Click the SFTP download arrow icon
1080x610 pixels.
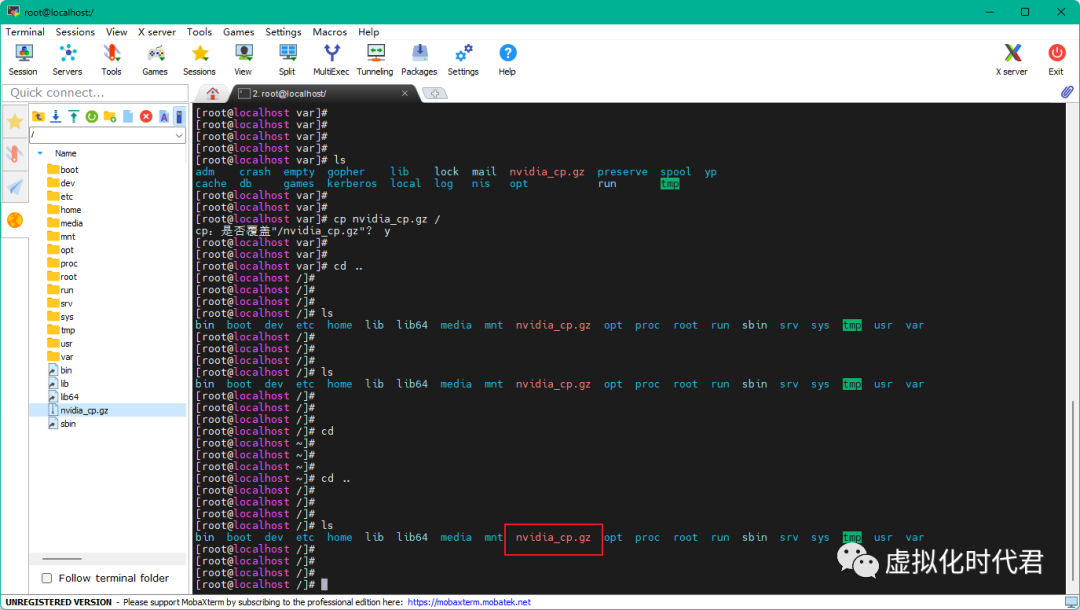[56, 117]
